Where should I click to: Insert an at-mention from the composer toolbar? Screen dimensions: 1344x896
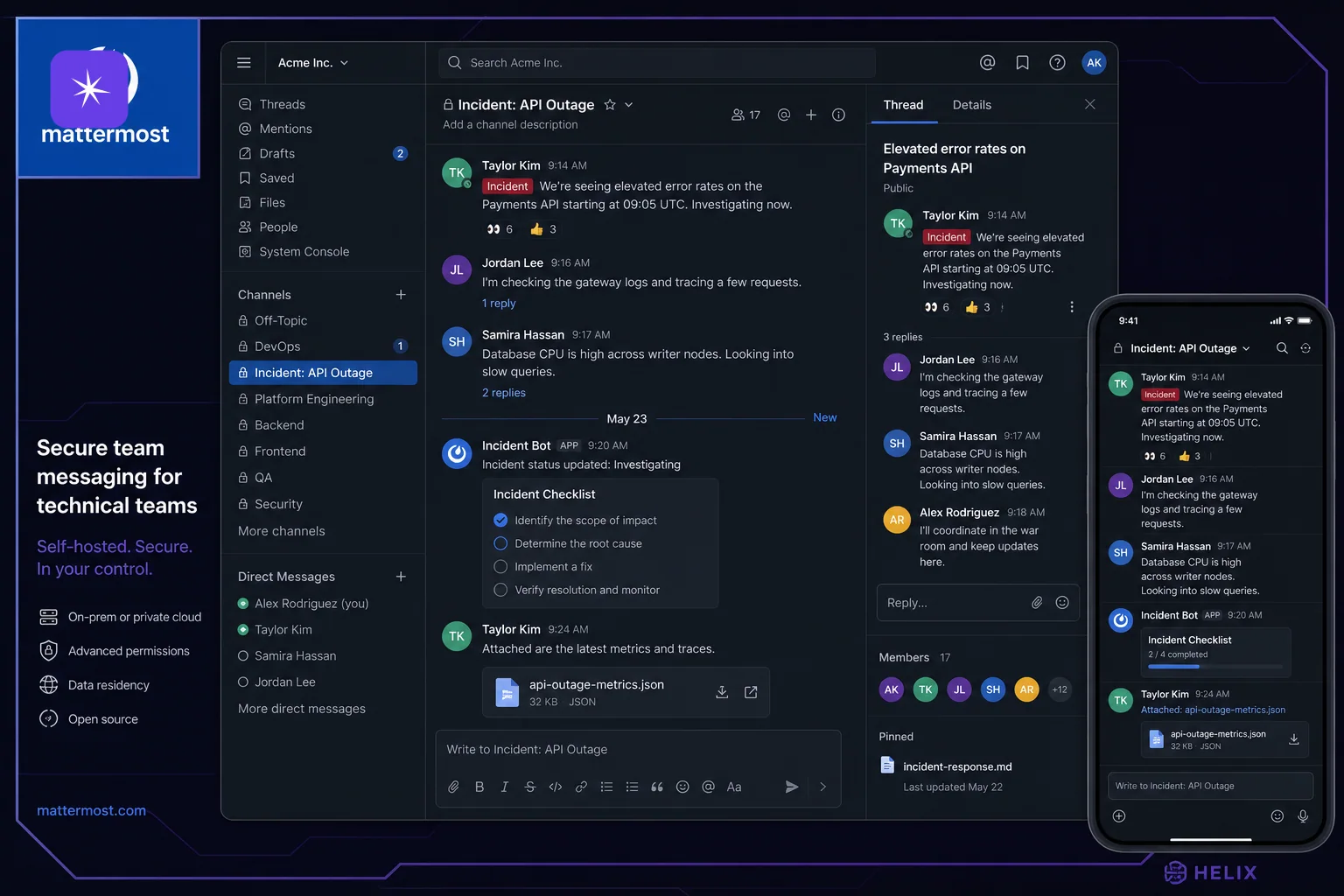coord(709,787)
